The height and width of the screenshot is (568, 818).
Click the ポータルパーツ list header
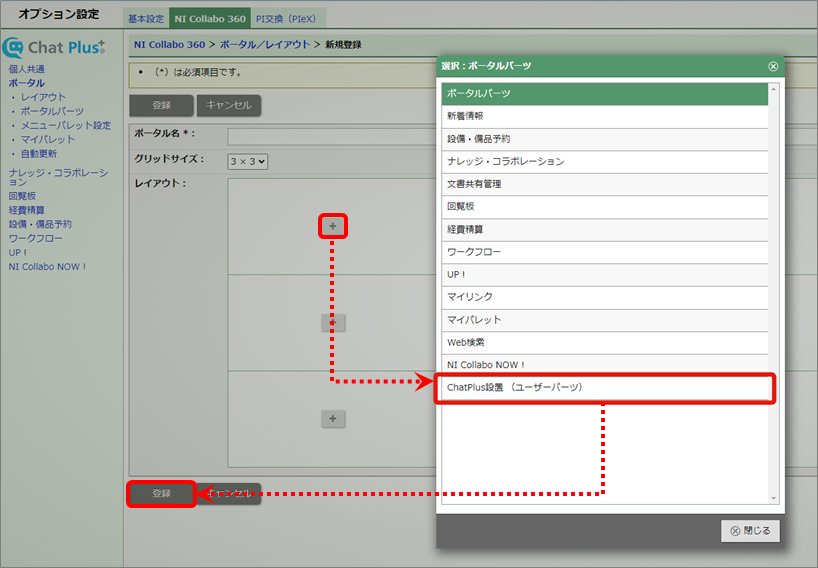click(x=605, y=94)
